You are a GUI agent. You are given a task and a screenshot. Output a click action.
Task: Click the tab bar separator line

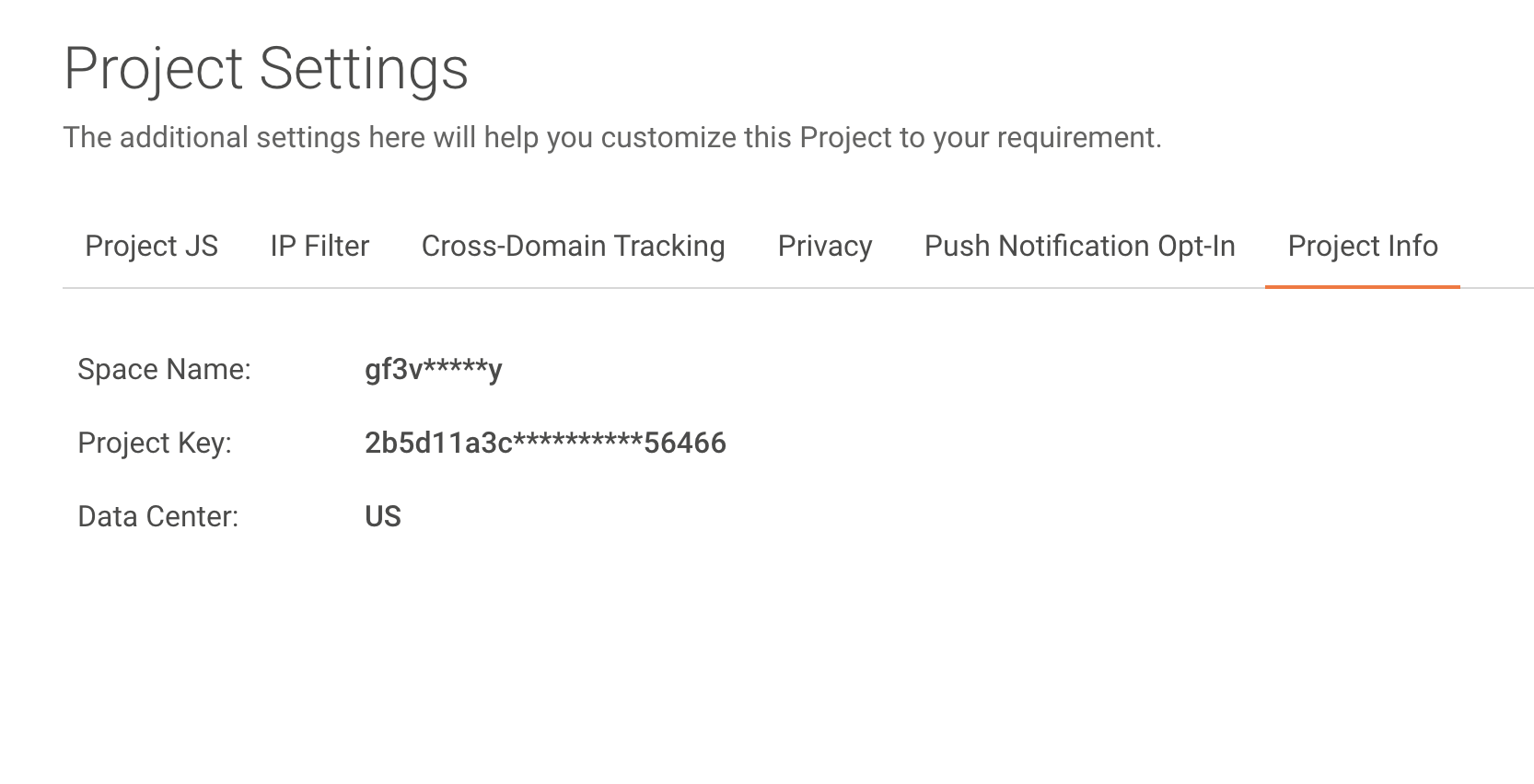click(x=645, y=287)
